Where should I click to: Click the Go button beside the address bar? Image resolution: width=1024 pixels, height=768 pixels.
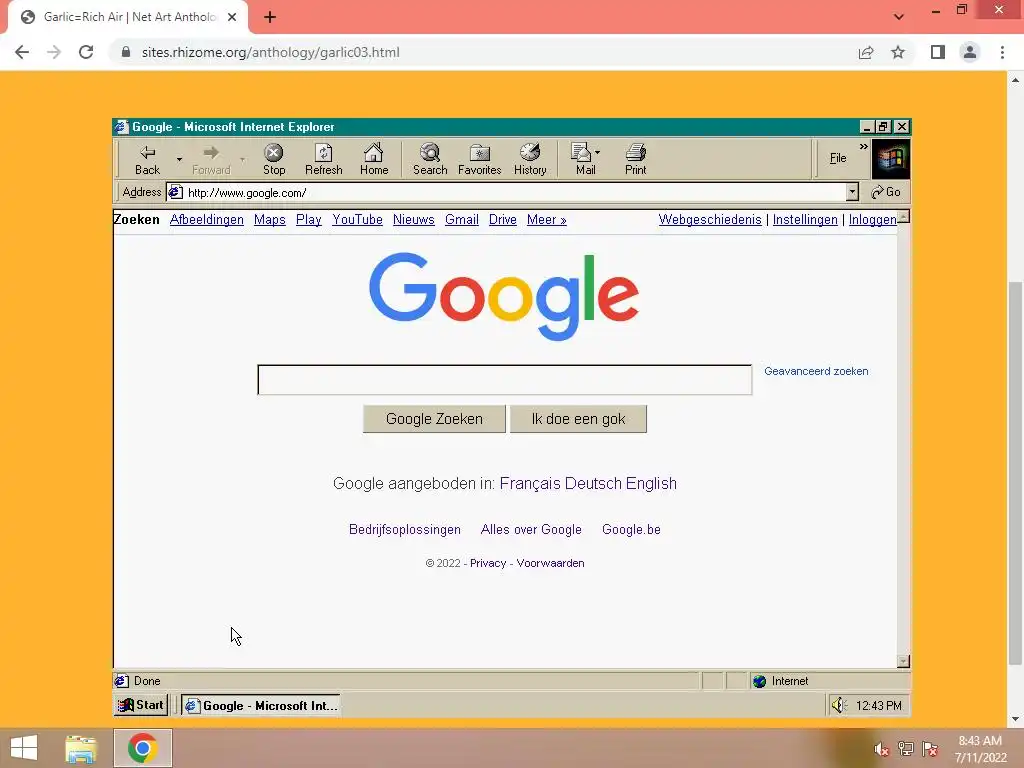[886, 192]
